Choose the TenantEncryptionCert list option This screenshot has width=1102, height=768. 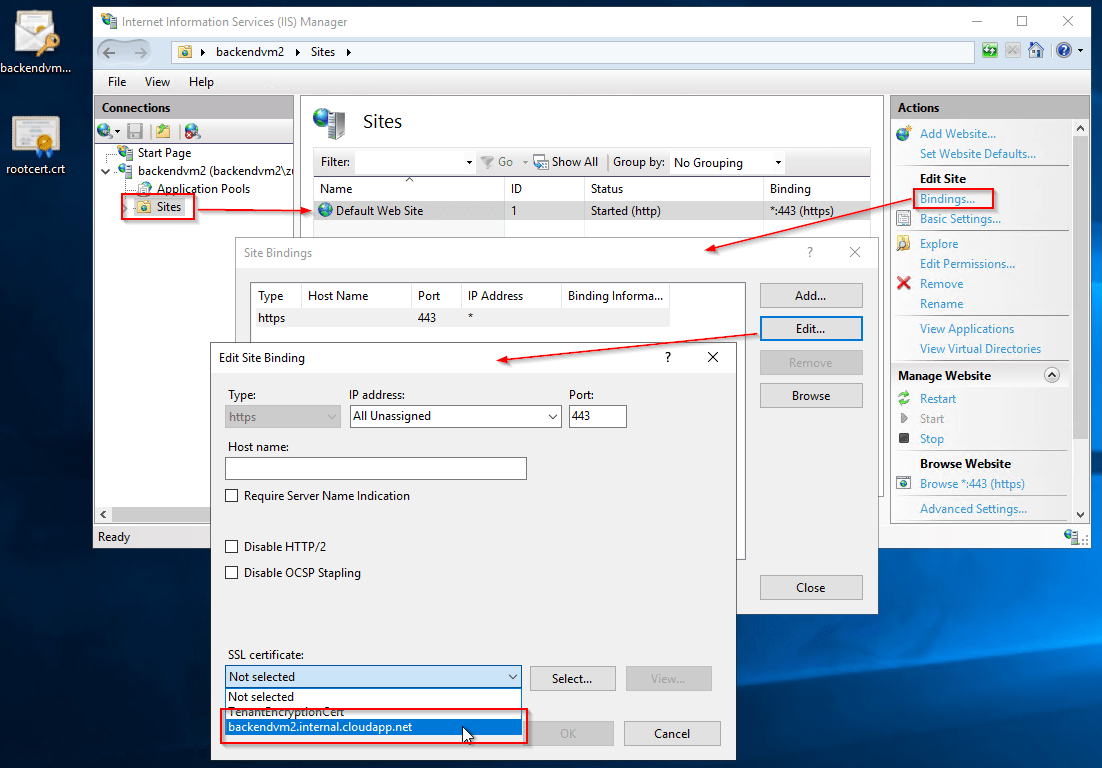click(x=374, y=712)
